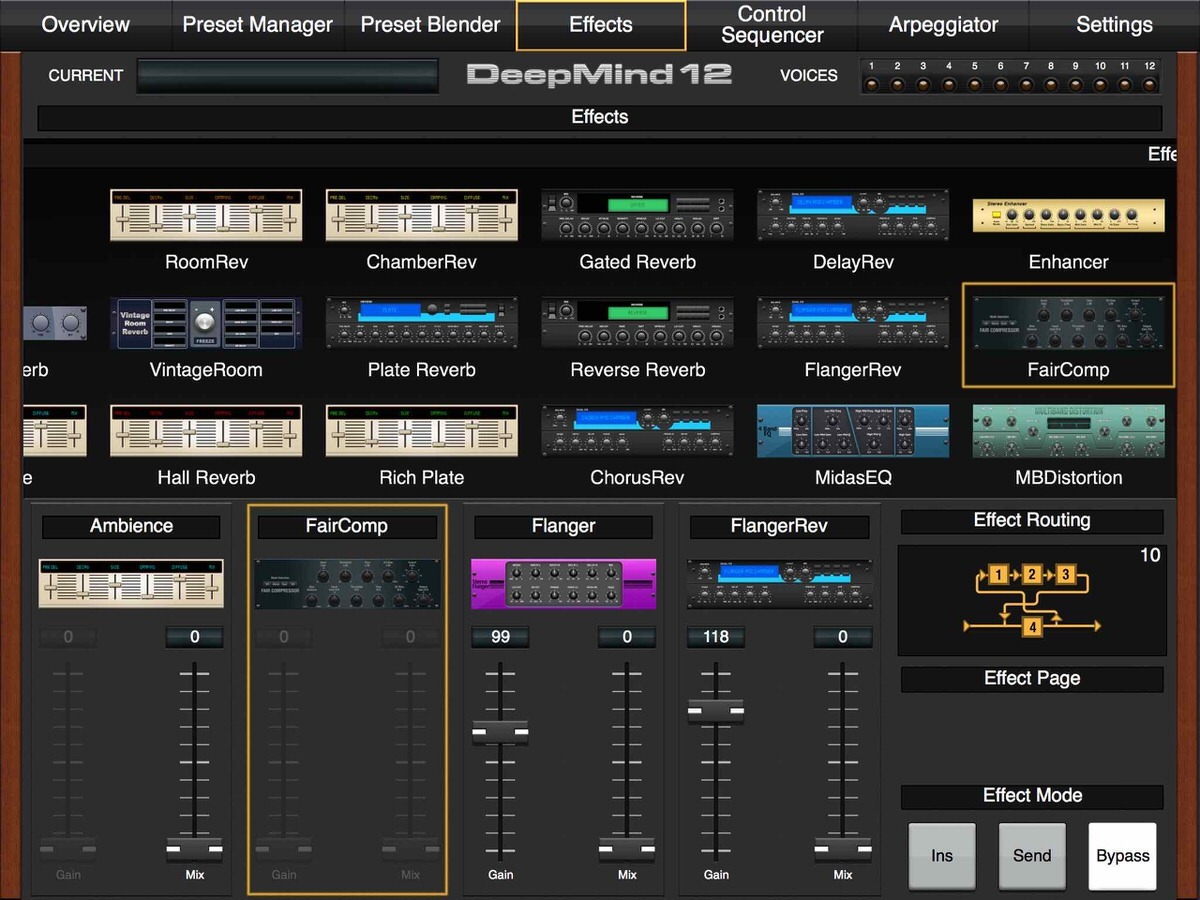Click the Effects section title bar
Image resolution: width=1200 pixels, height=900 pixels.
pyautogui.click(x=600, y=118)
